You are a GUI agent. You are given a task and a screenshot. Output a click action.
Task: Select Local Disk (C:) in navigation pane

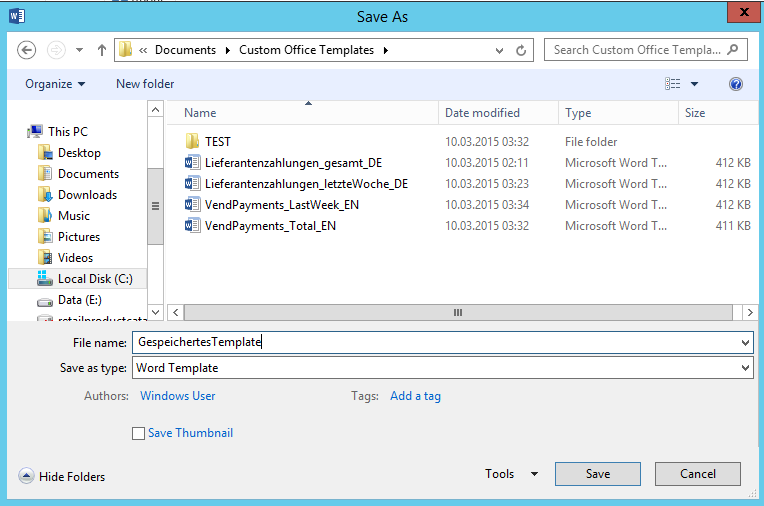pos(94,279)
